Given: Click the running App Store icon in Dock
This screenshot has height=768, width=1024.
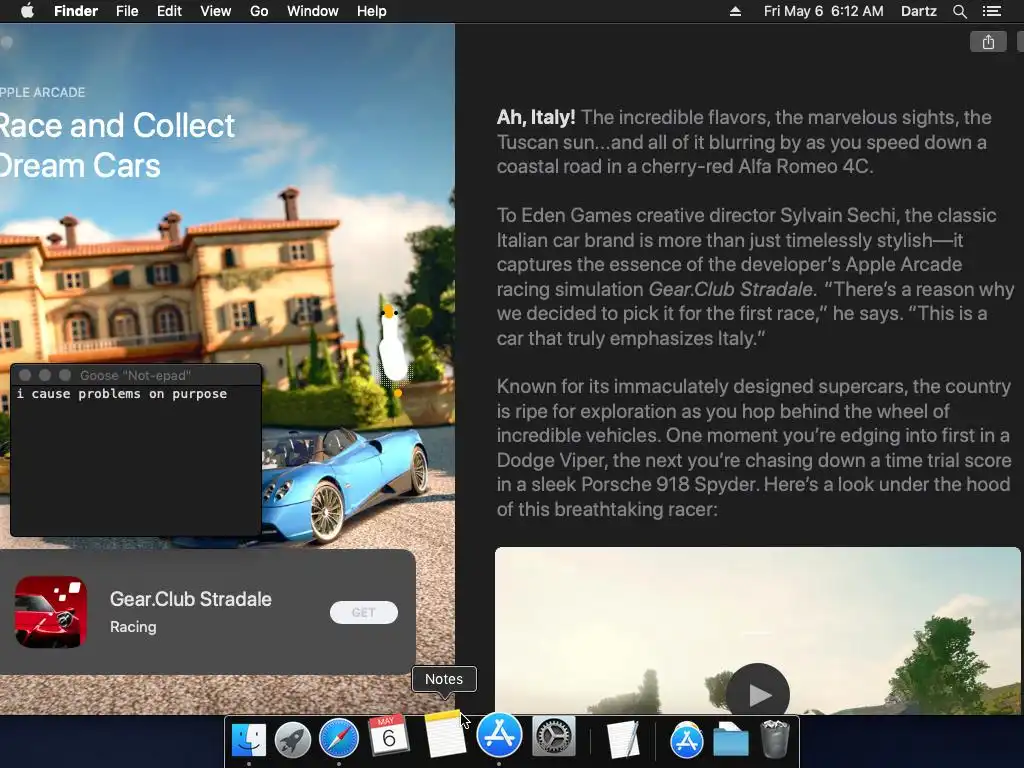Looking at the screenshot, I should click(499, 735).
